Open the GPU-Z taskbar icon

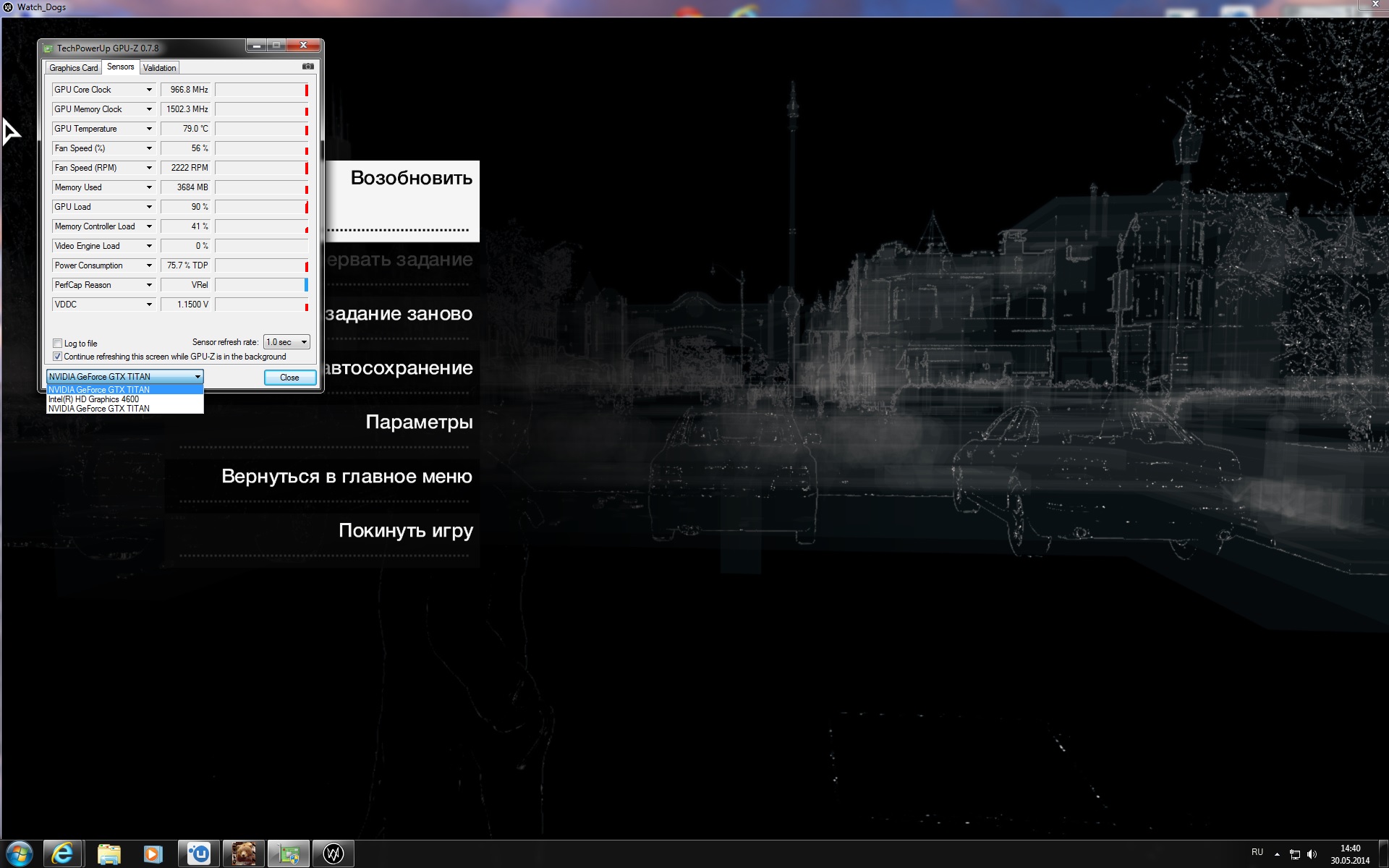289,854
